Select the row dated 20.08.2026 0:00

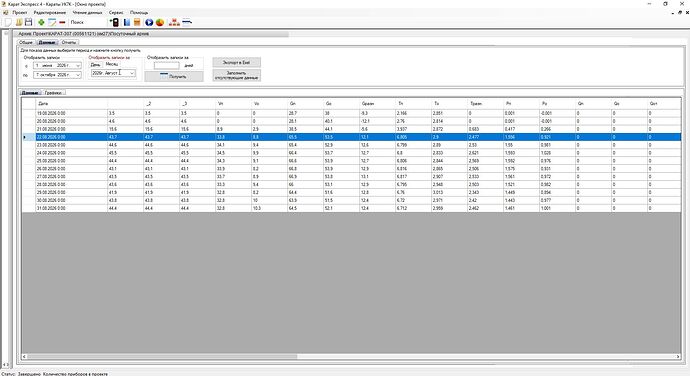[x=351, y=121]
